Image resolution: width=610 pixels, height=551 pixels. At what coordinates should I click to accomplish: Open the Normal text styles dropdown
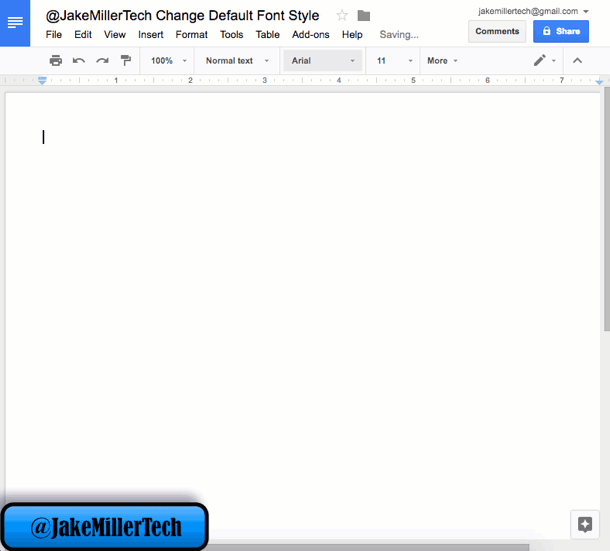click(x=237, y=61)
